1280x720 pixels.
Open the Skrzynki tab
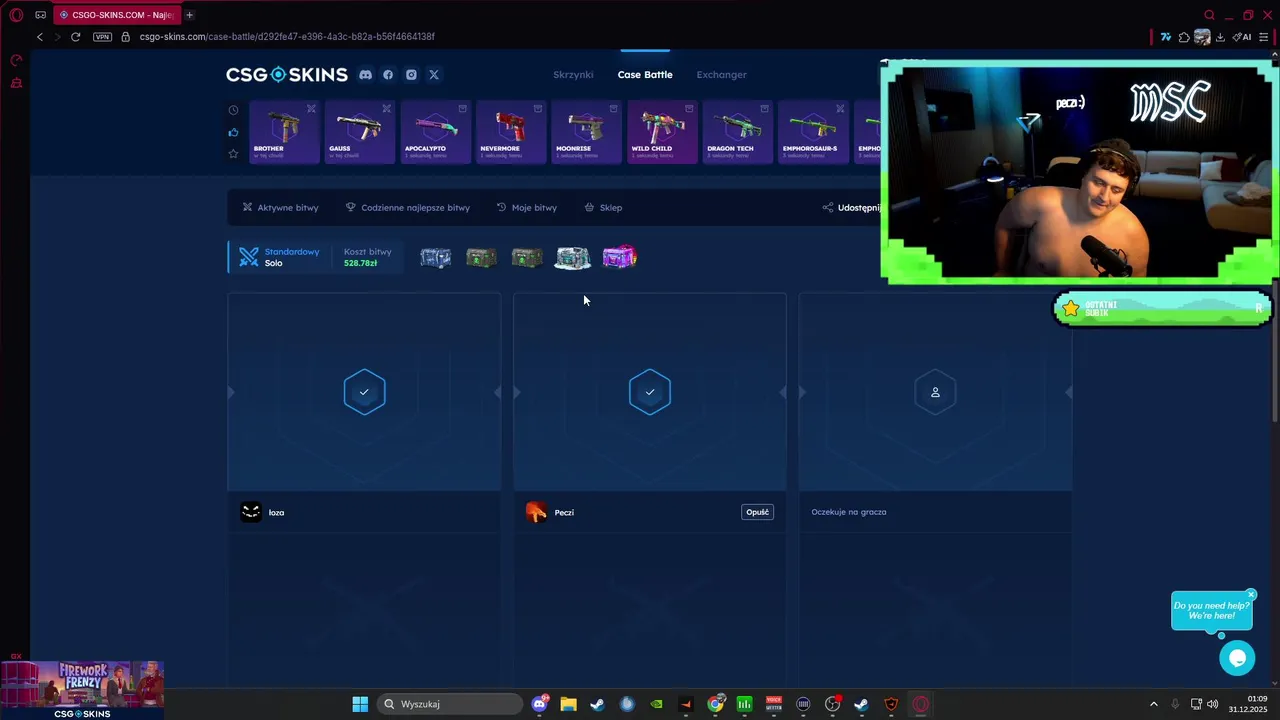click(573, 75)
